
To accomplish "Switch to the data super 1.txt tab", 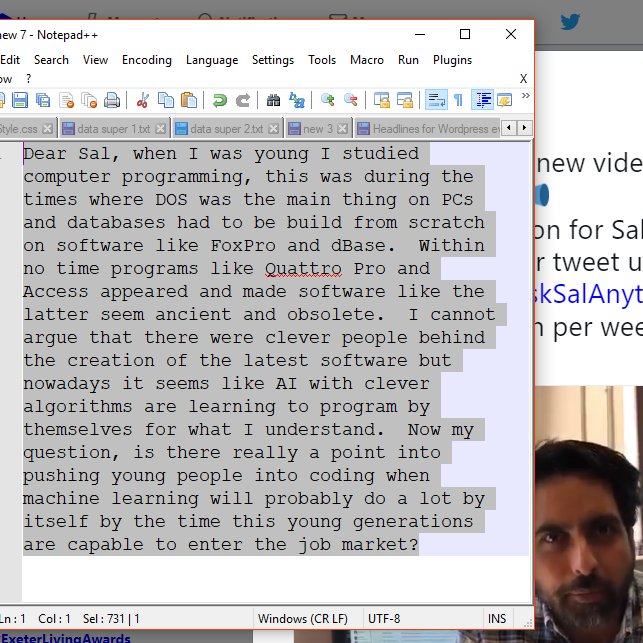I will pyautogui.click(x=113, y=129).
